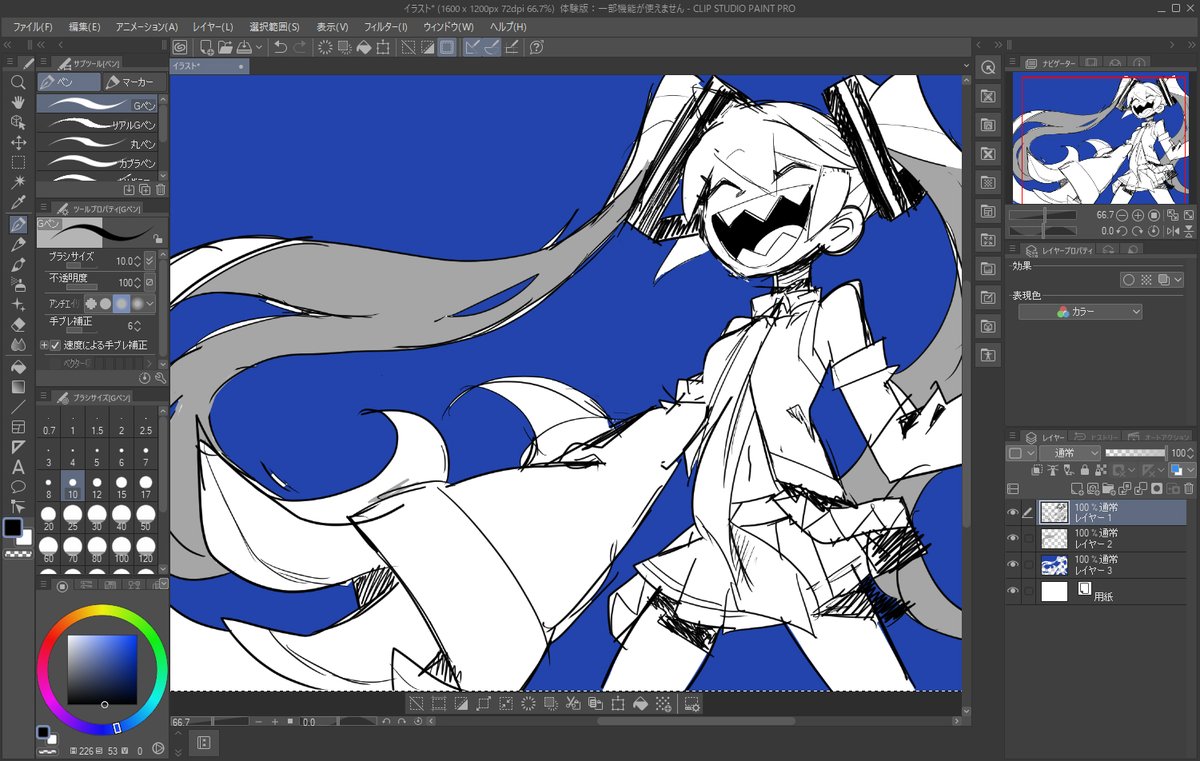Choose brush size 15 preset
Image resolution: width=1200 pixels, height=761 pixels.
[122, 486]
